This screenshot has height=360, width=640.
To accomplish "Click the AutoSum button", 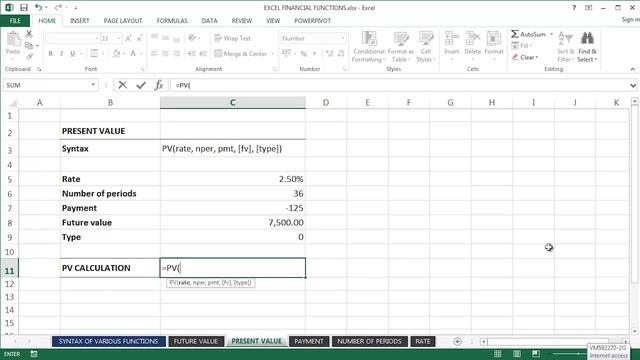I will click(528, 34).
